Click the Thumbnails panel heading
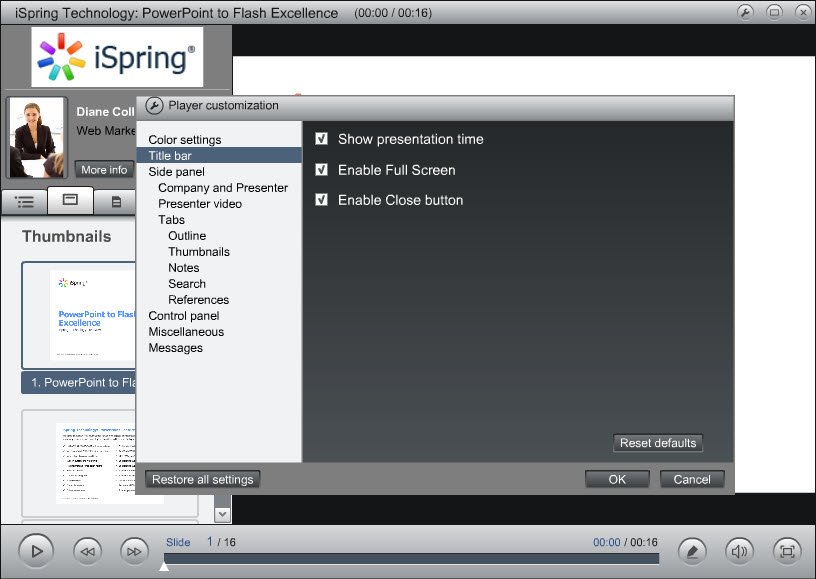 click(x=67, y=236)
